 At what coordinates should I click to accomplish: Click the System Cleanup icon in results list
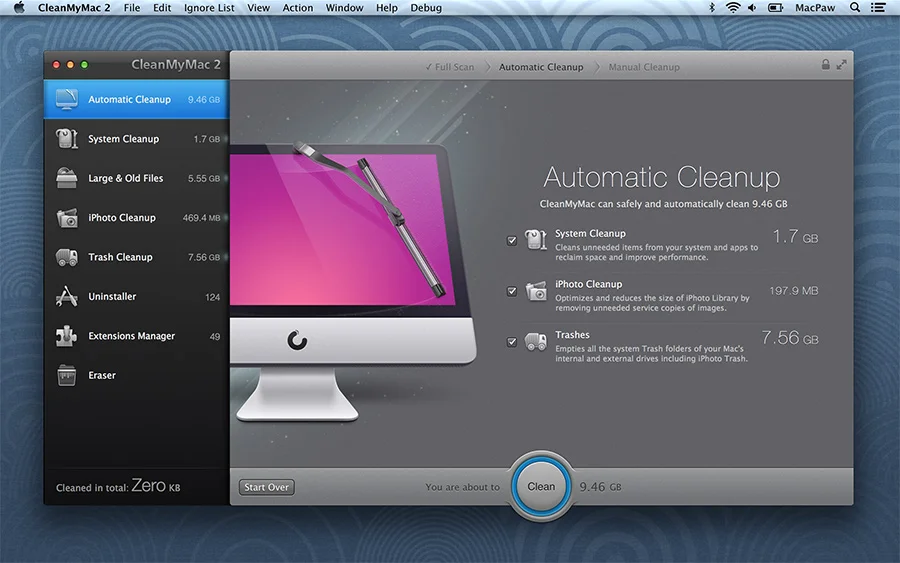click(536, 240)
